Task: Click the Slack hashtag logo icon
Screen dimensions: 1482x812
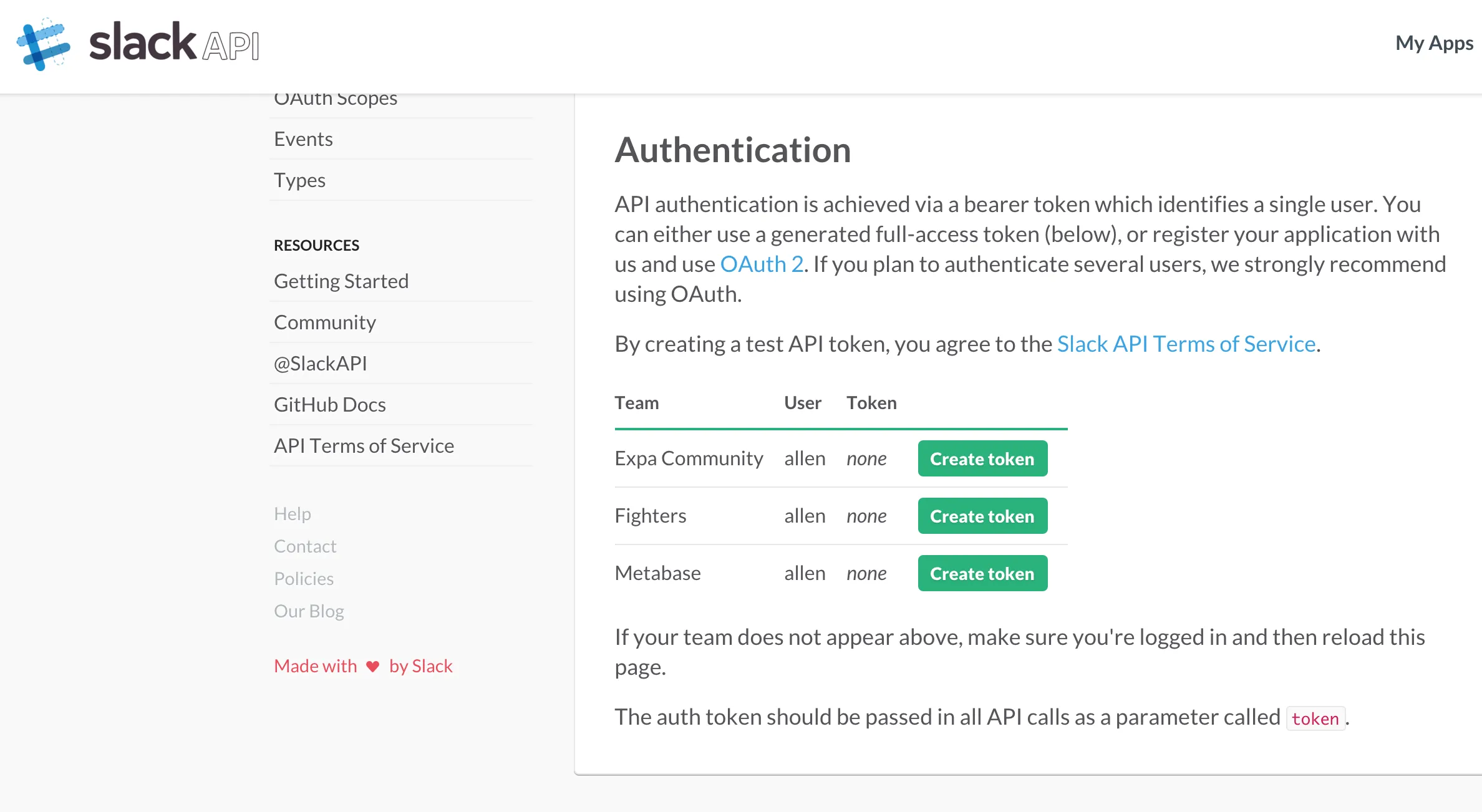Action: coord(43,44)
